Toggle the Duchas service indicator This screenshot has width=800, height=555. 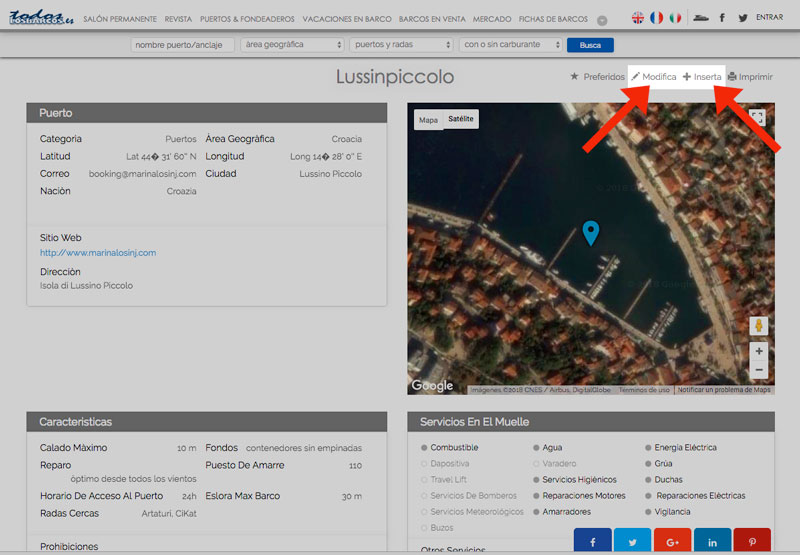pyautogui.click(x=648, y=480)
